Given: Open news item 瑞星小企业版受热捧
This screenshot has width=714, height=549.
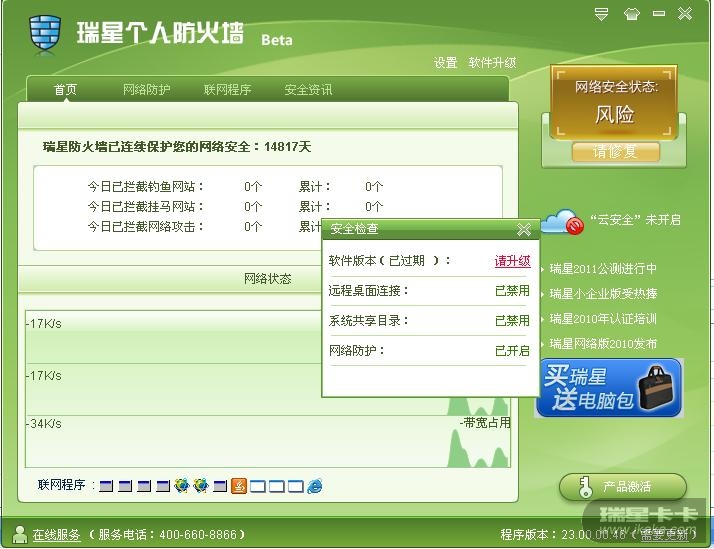Looking at the screenshot, I should pos(603,294).
